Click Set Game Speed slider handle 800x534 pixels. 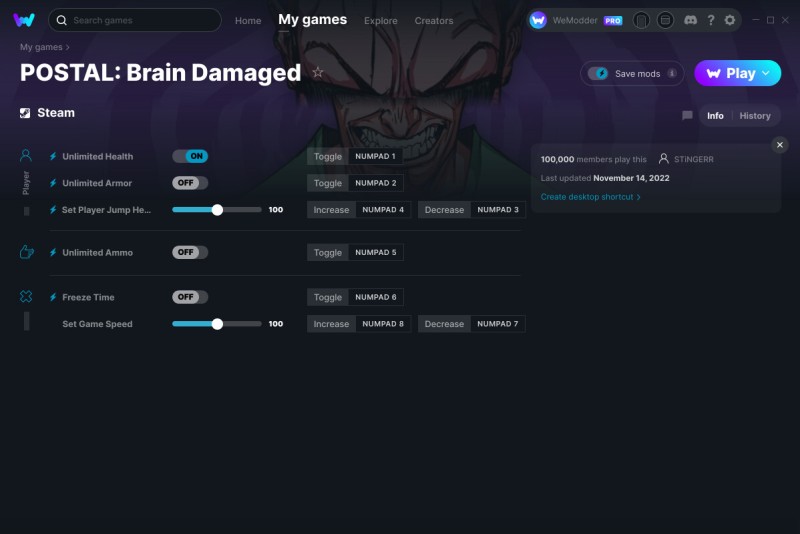pos(217,324)
